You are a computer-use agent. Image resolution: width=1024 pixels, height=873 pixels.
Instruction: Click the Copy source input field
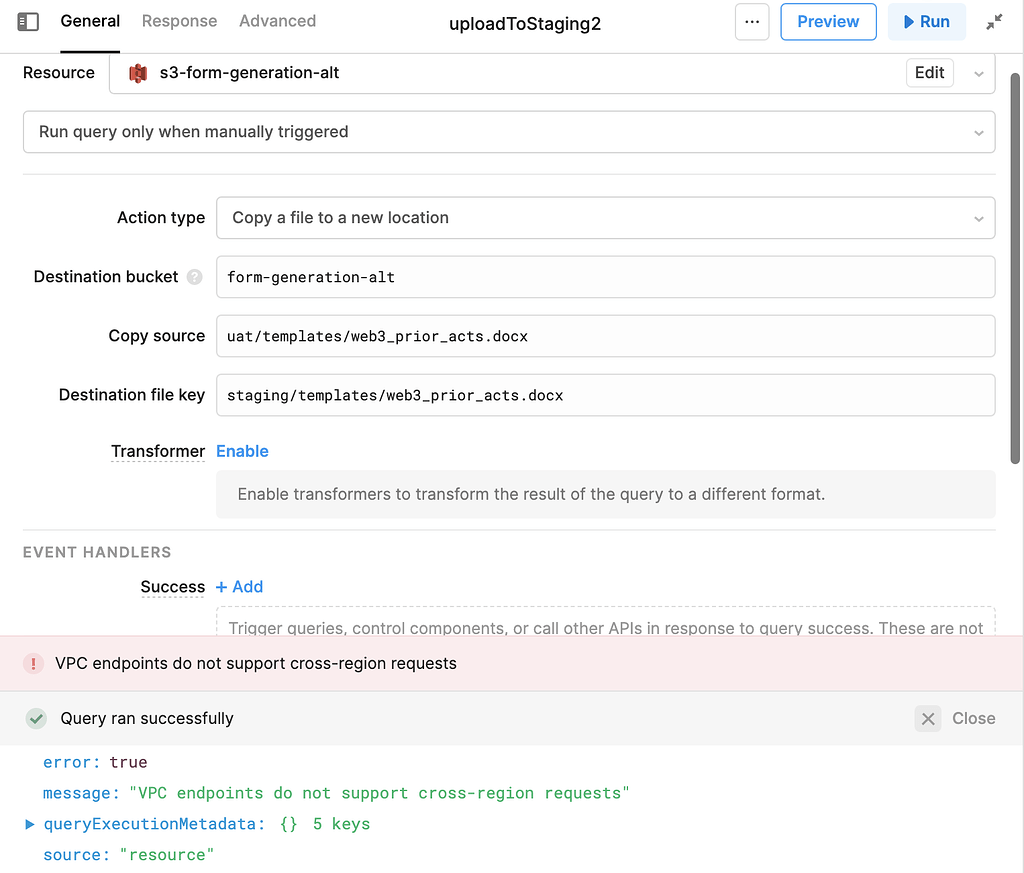coord(605,336)
